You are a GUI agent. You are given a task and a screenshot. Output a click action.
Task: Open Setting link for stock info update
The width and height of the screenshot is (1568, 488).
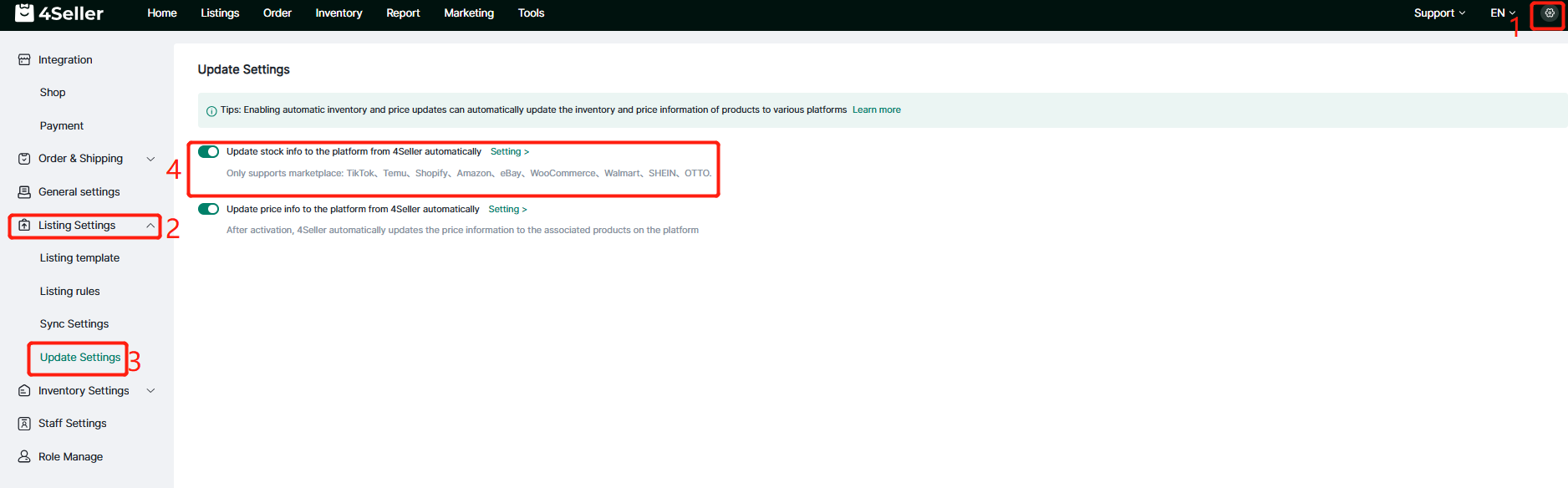(509, 152)
